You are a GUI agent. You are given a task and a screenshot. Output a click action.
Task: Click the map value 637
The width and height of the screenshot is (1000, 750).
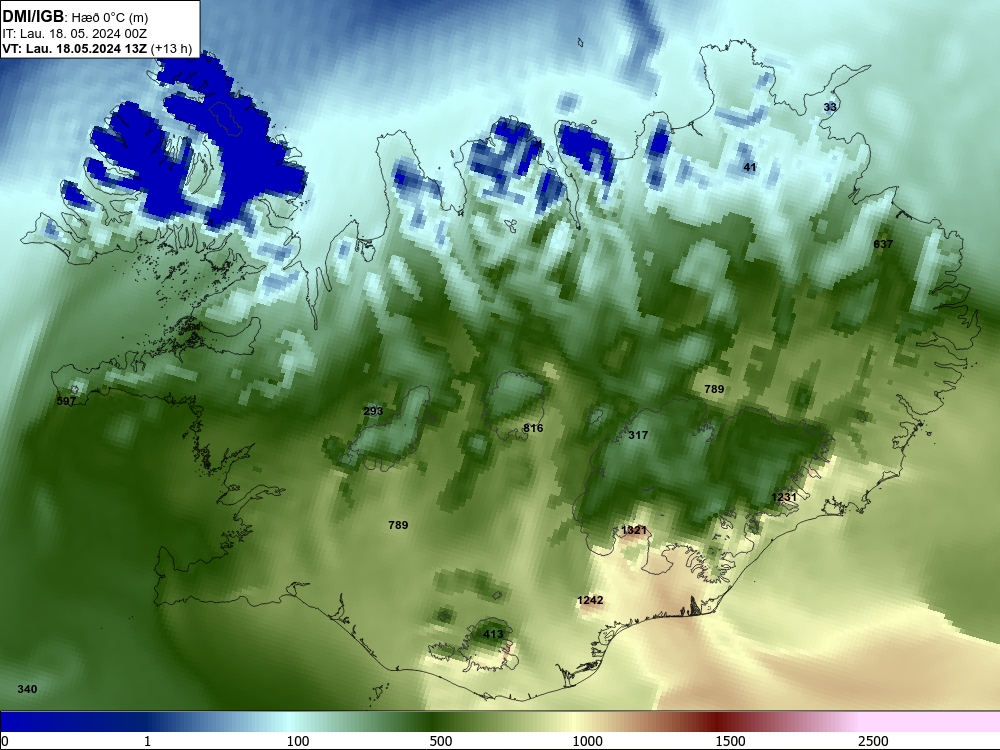883,244
